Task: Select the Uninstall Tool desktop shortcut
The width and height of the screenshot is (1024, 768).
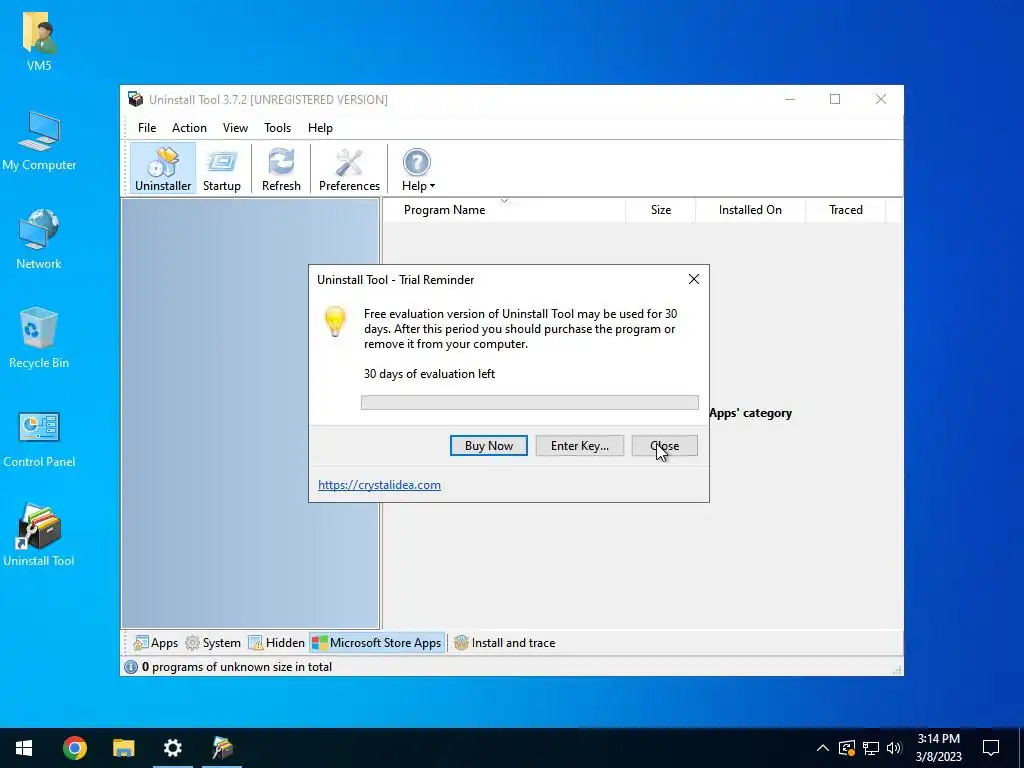Action: [x=39, y=536]
